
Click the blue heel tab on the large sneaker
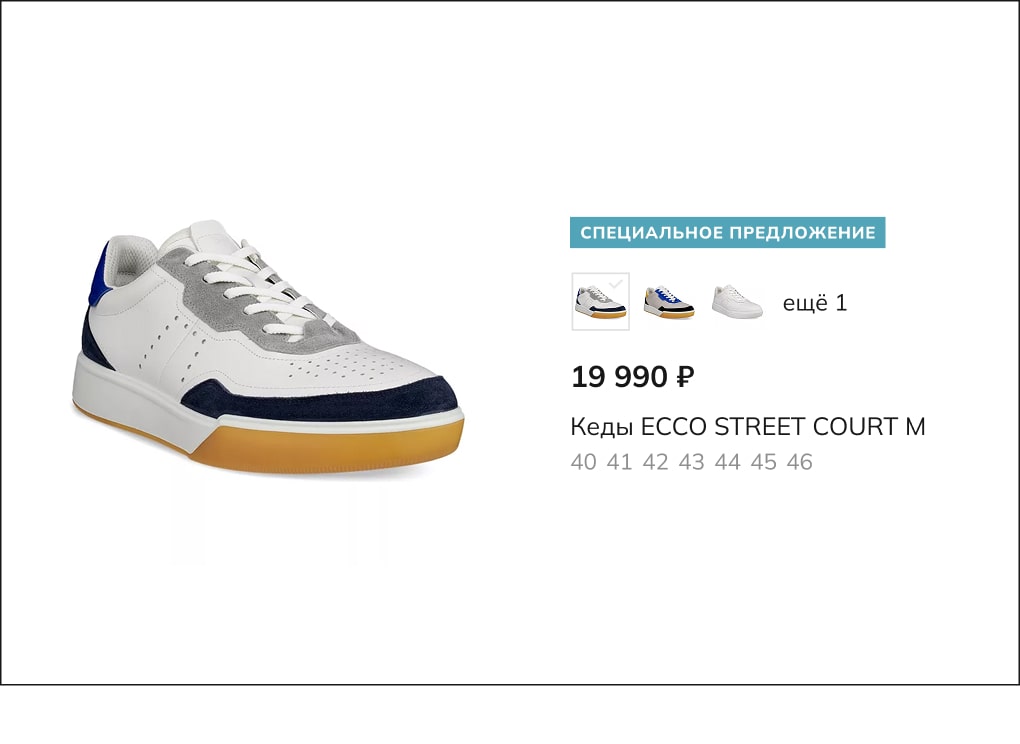[x=99, y=274]
